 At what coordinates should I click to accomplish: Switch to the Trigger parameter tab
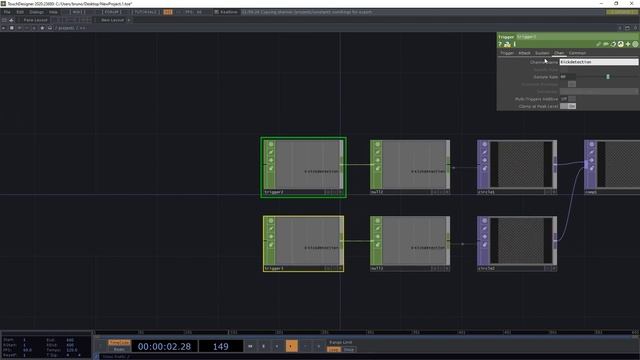pyautogui.click(x=507, y=53)
